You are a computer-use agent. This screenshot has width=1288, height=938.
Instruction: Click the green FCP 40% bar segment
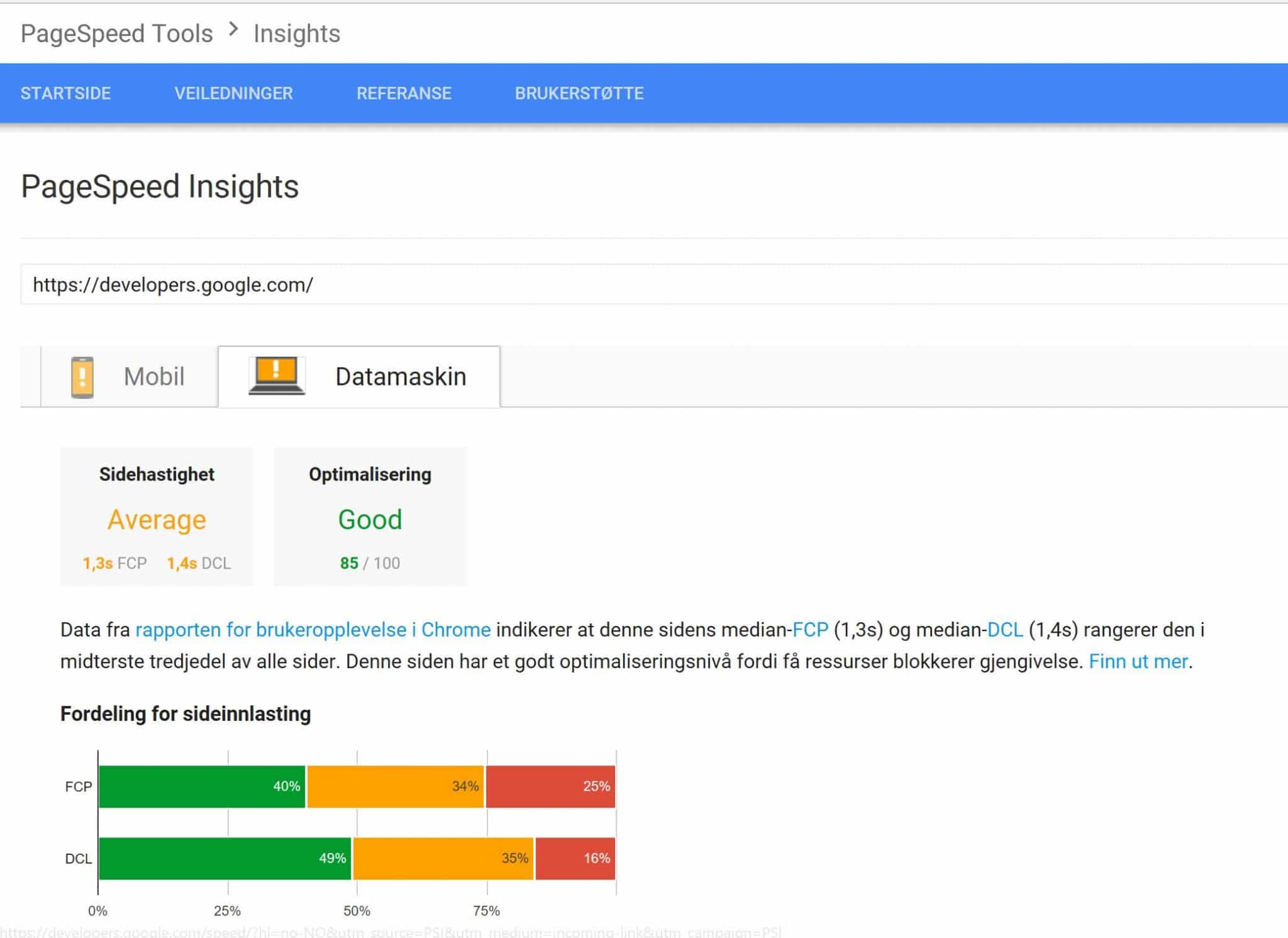(x=202, y=786)
